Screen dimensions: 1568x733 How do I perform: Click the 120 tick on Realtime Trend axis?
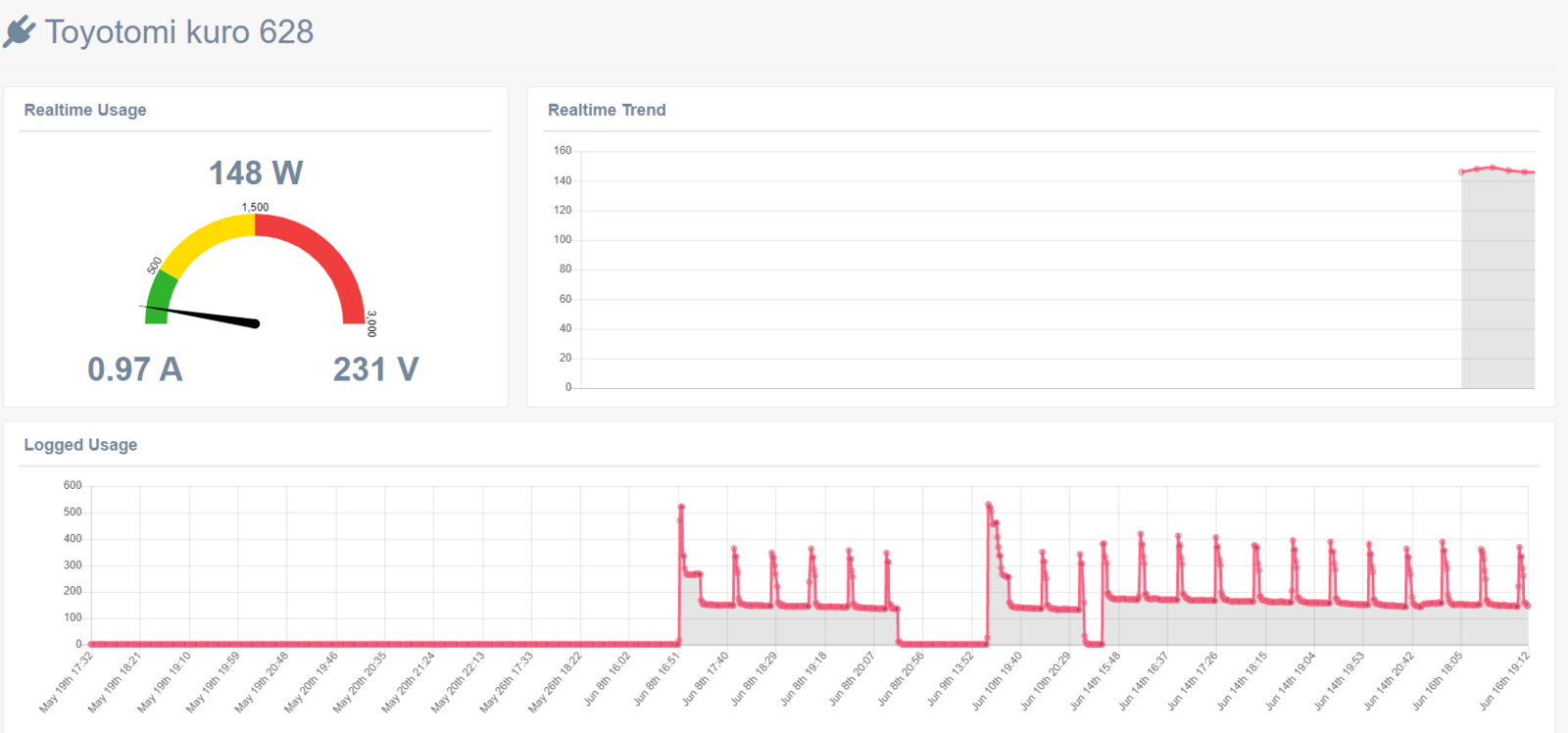tap(563, 210)
